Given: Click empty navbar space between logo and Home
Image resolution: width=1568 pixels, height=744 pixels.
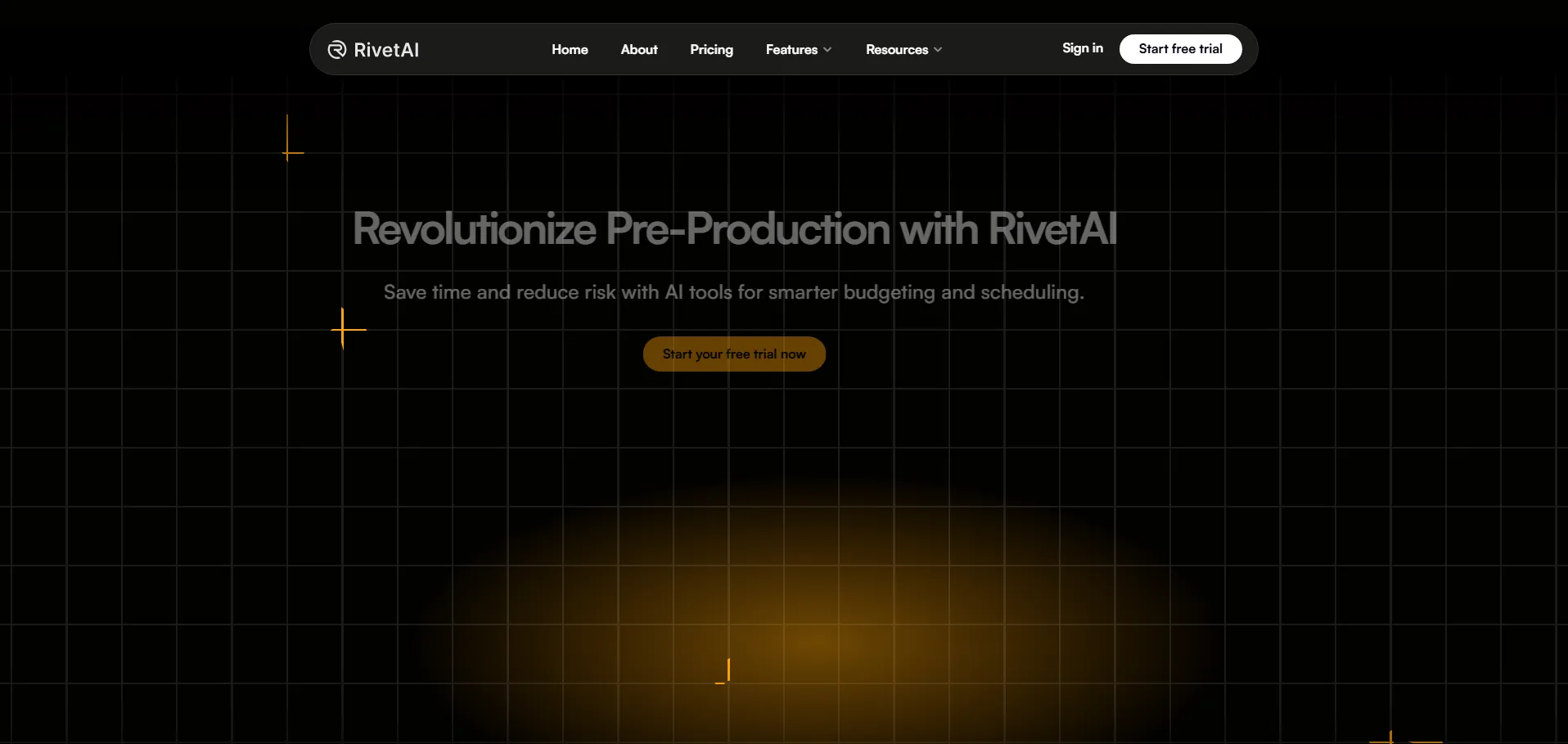Looking at the screenshot, I should click(x=484, y=50).
